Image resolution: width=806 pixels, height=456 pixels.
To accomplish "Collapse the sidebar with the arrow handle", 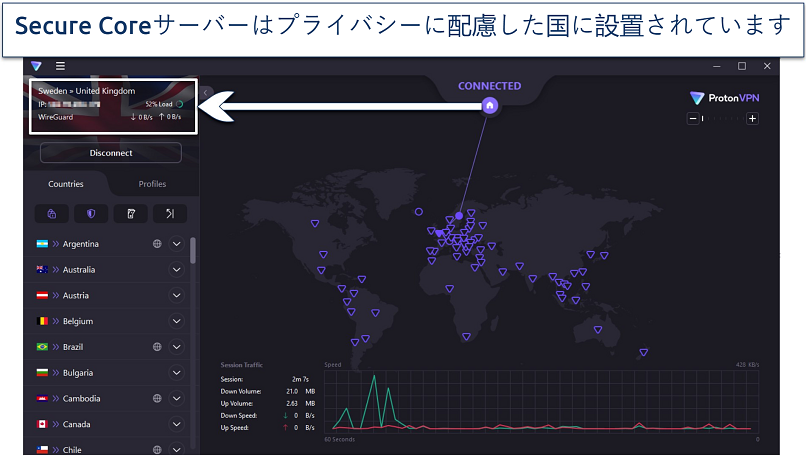I will click(x=205, y=92).
